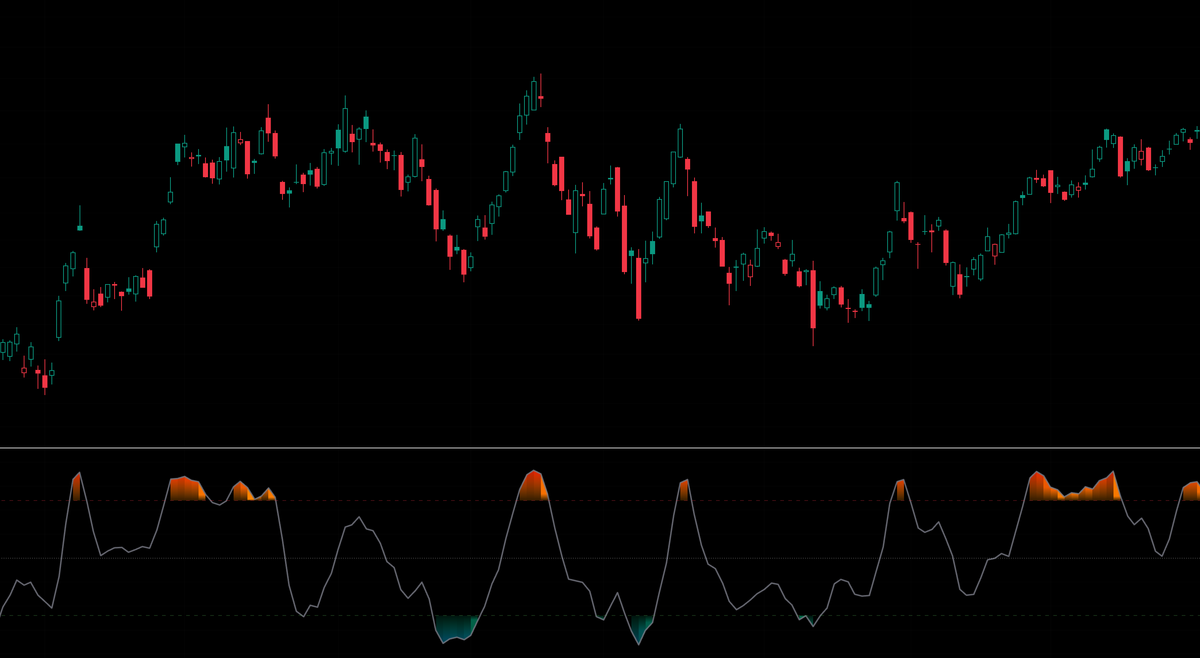Select the pane divider between price and indicator
Image resolution: width=1200 pixels, height=658 pixels.
point(600,447)
